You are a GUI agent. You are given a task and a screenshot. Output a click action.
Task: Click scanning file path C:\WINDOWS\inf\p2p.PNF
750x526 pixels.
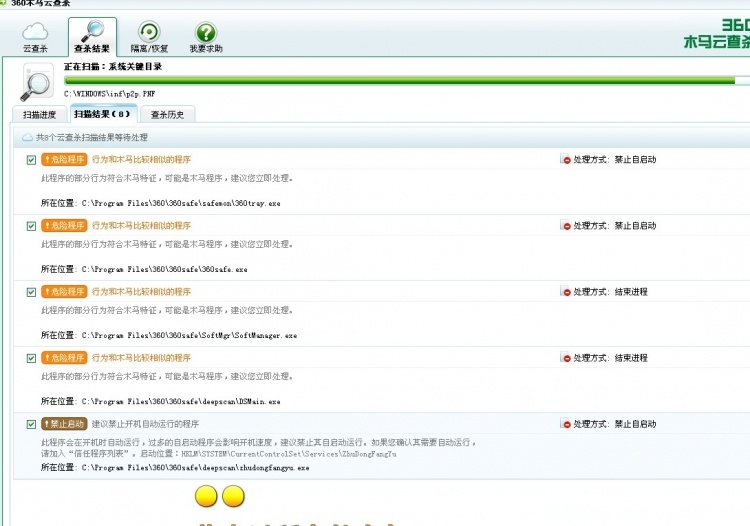click(x=110, y=94)
